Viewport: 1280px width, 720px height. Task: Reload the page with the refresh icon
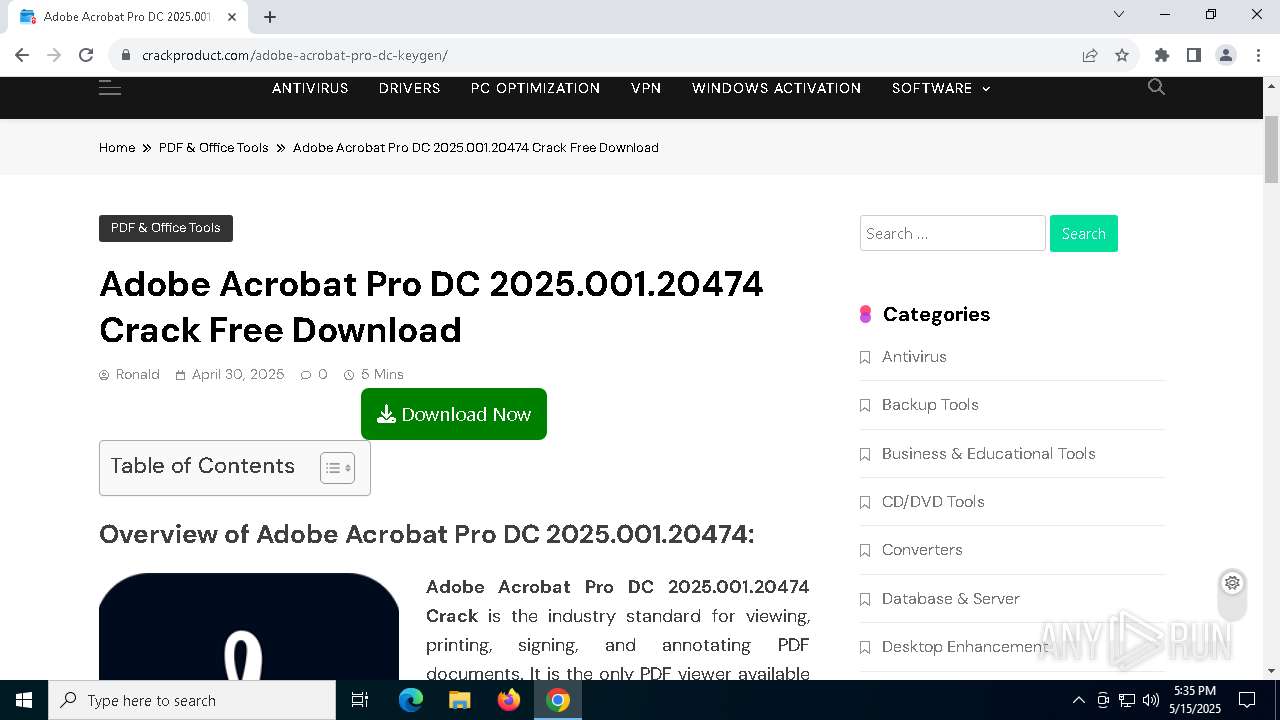tap(86, 55)
